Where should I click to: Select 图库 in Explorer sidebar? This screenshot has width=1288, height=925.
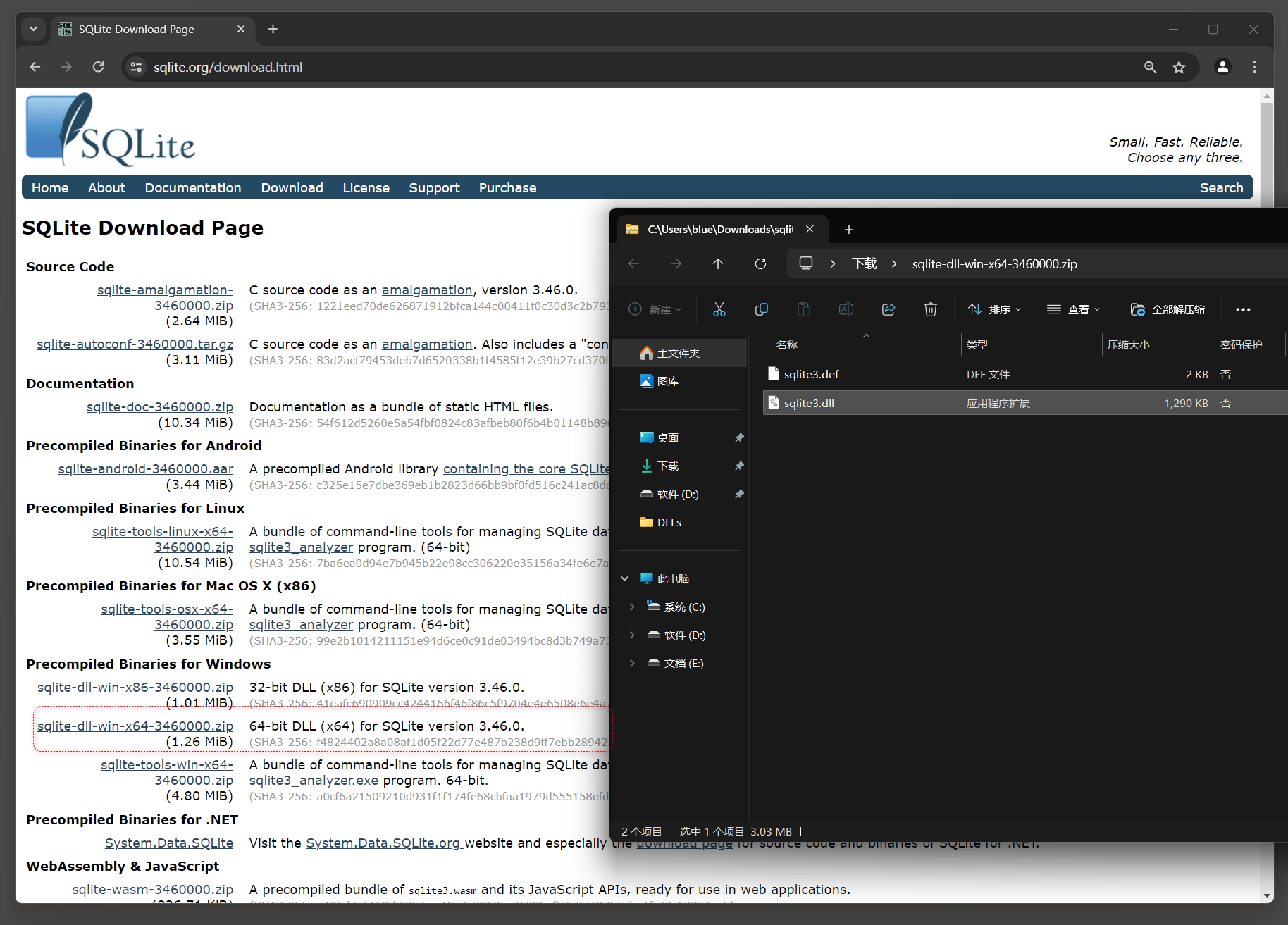pyautogui.click(x=679, y=381)
